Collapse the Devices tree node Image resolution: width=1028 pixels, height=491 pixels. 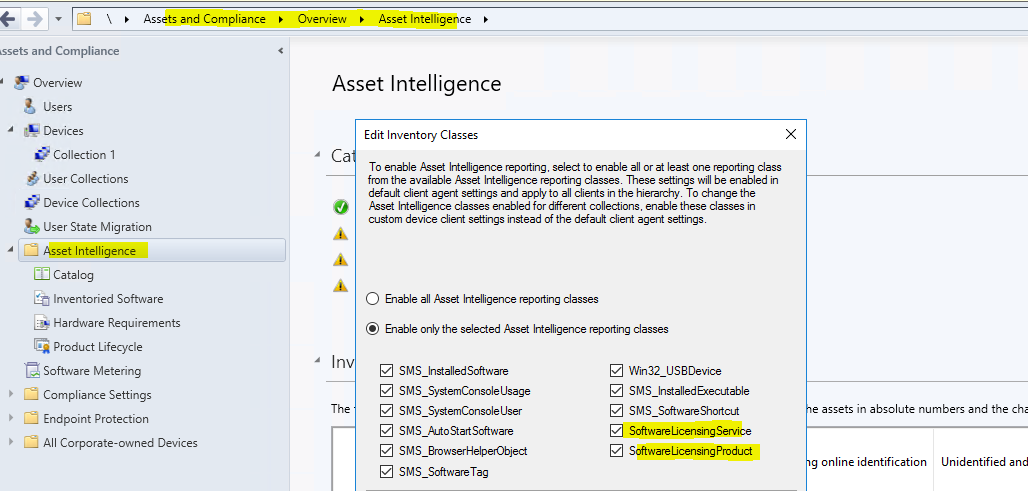coord(11,130)
